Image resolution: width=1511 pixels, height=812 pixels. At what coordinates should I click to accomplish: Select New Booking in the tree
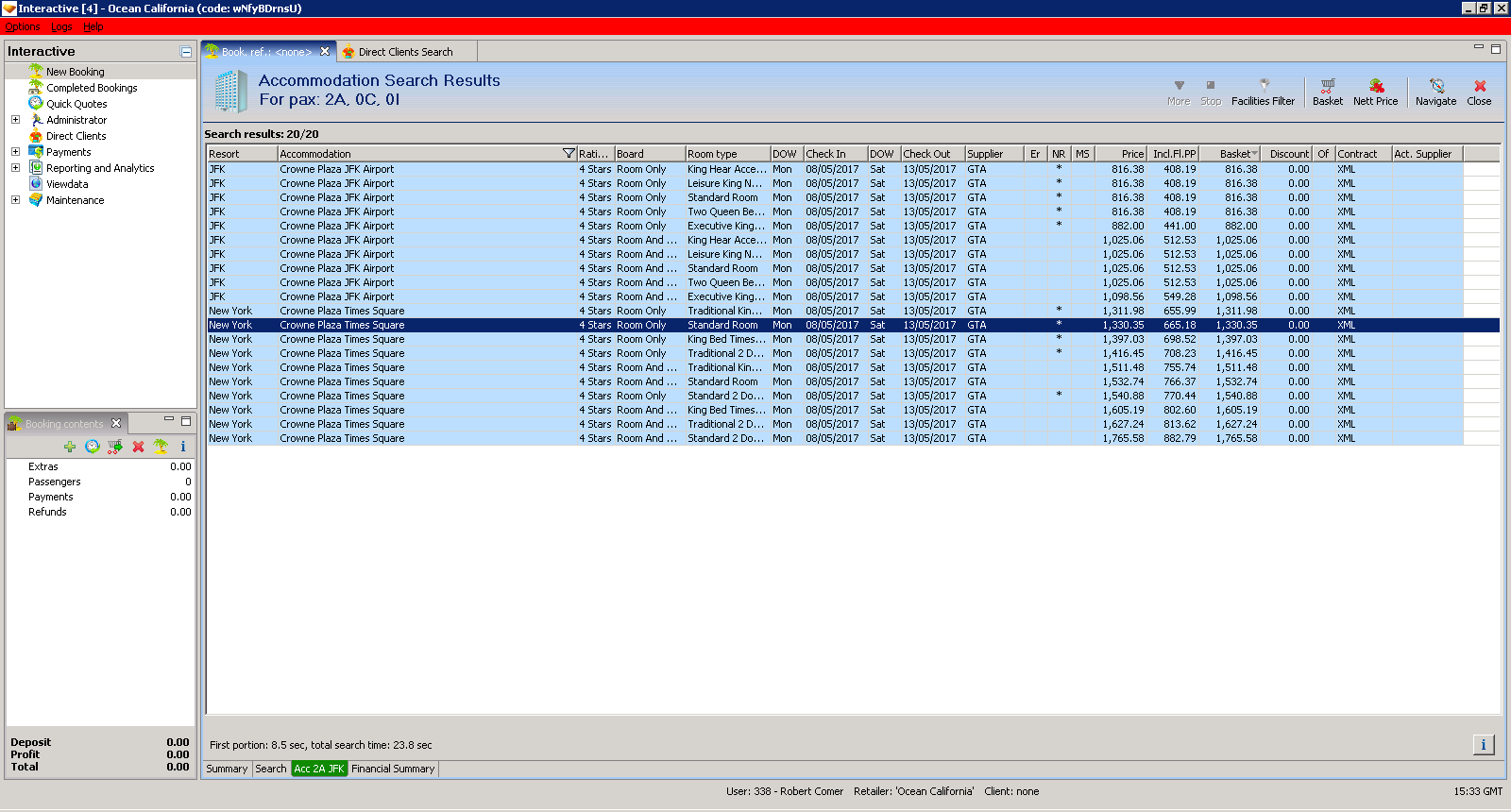click(76, 72)
